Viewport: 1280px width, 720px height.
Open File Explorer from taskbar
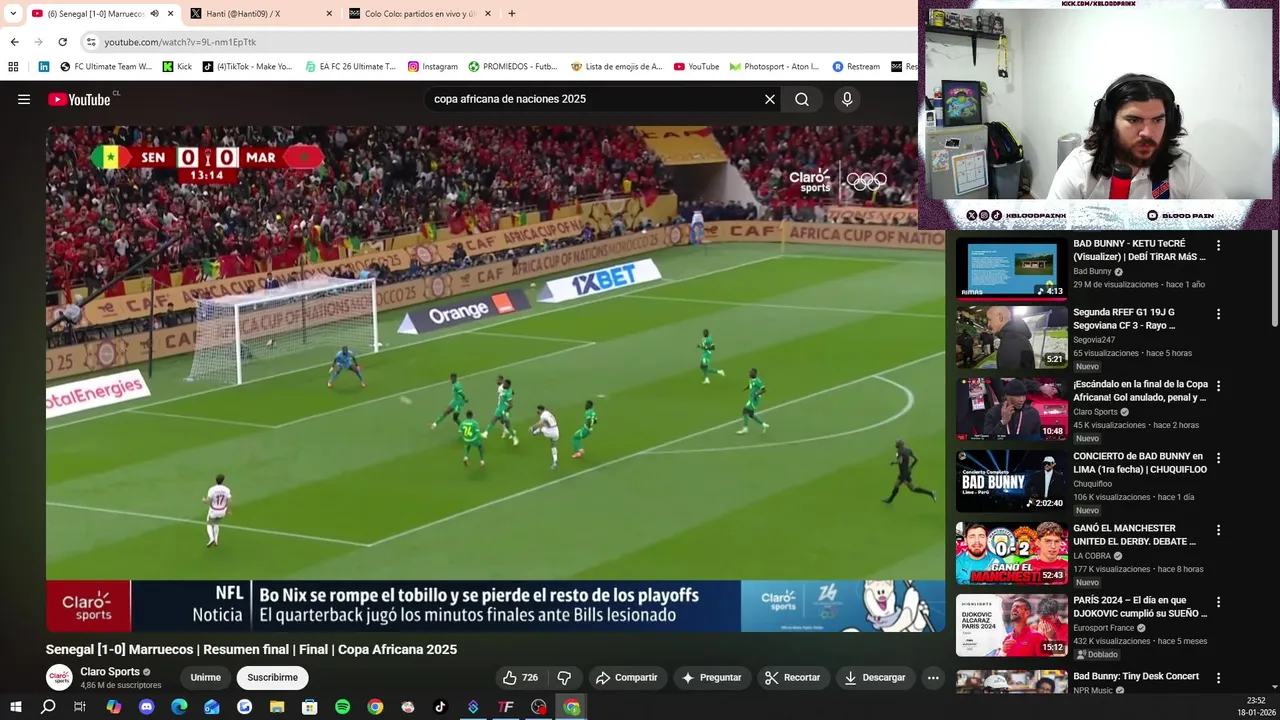tap(277, 707)
